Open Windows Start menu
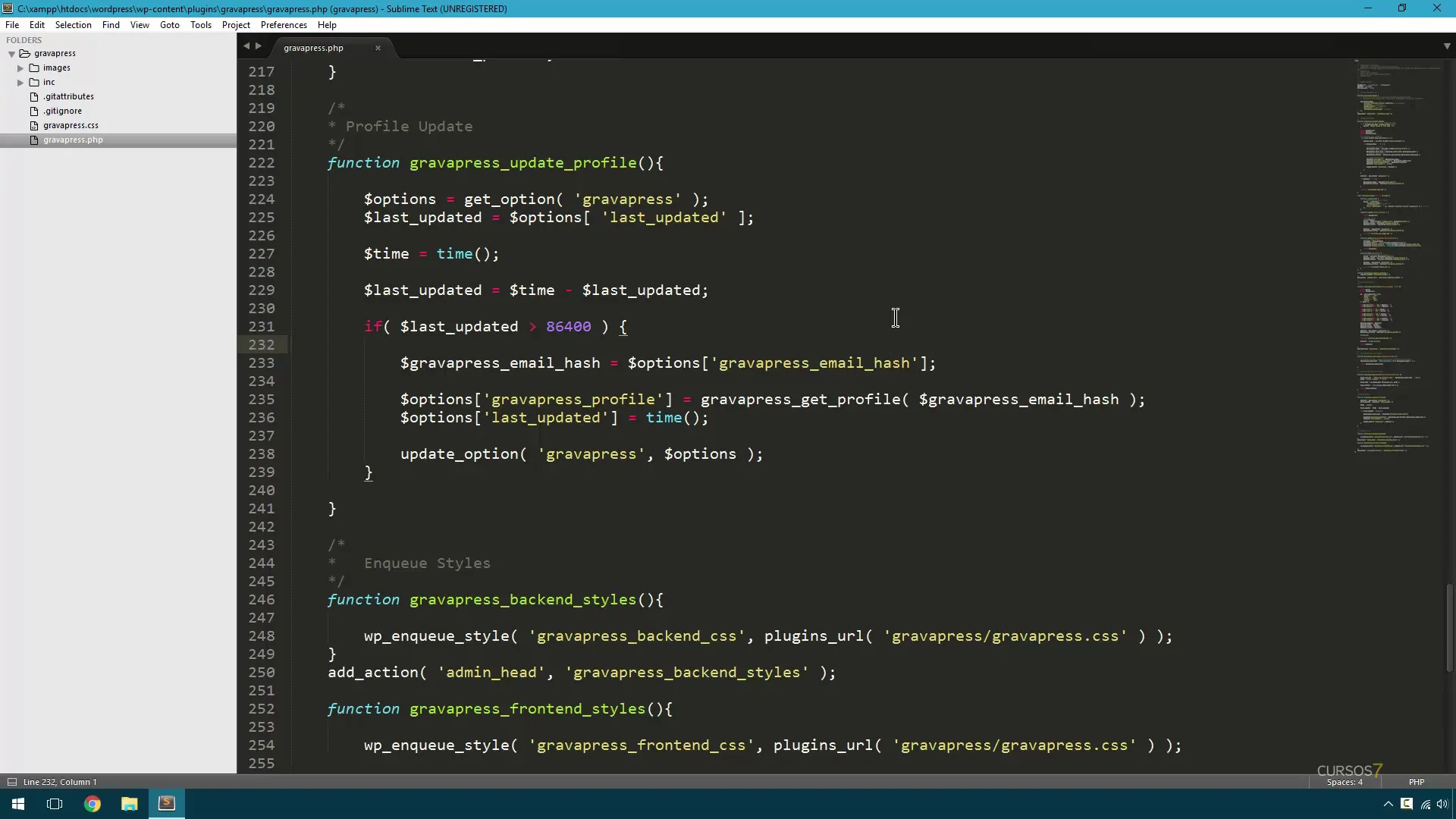 [18, 804]
